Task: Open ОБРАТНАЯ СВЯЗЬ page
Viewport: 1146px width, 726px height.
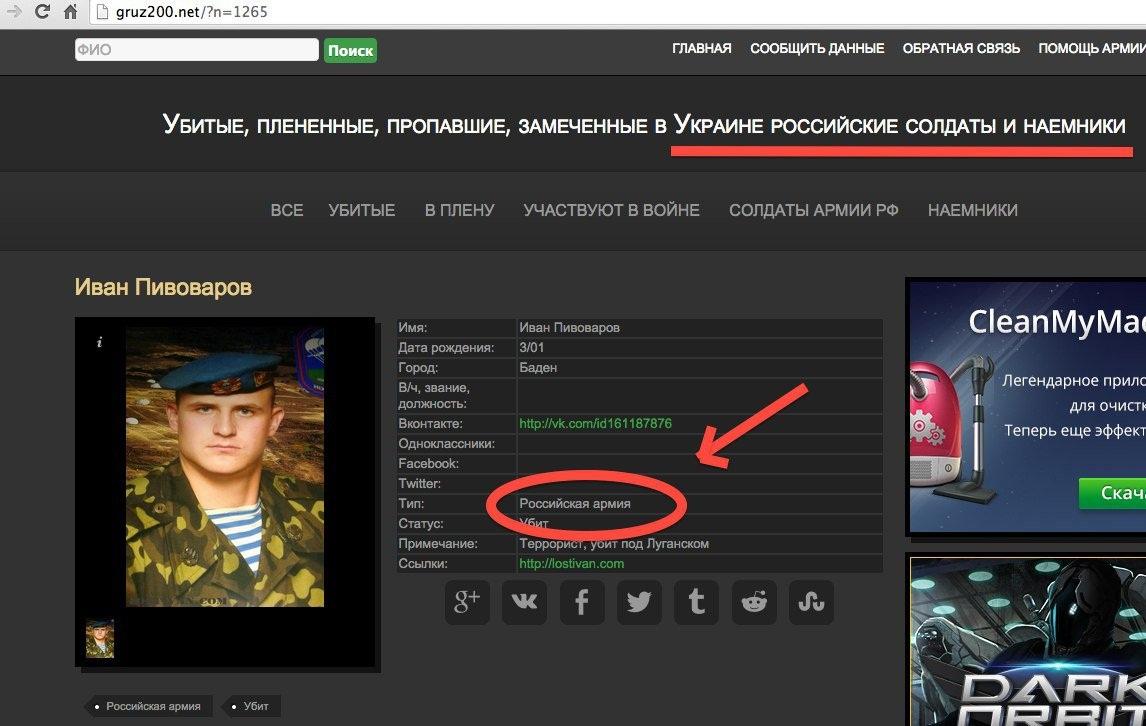Action: click(x=961, y=49)
